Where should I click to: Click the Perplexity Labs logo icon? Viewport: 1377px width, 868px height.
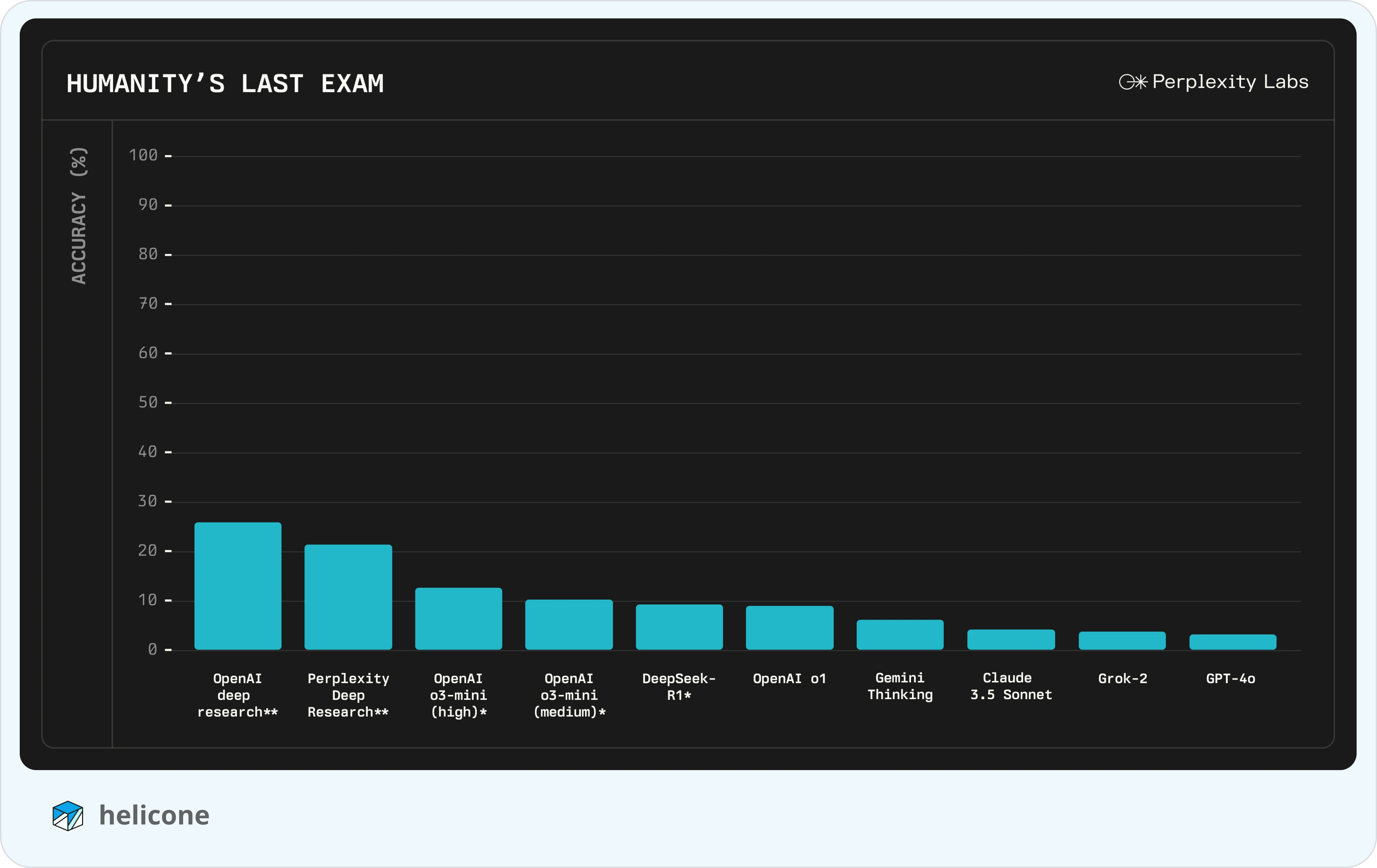(1133, 82)
